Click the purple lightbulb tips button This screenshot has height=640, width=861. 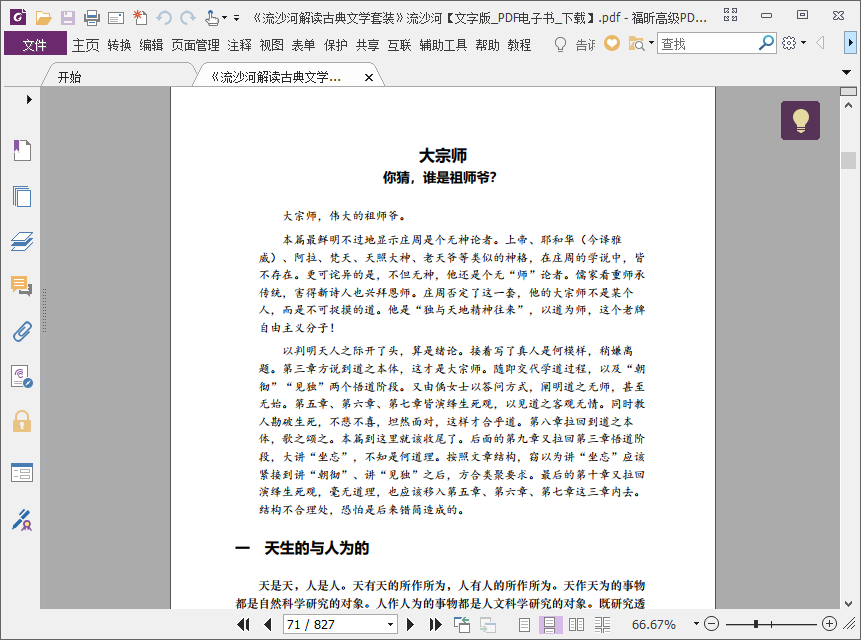tap(800, 120)
